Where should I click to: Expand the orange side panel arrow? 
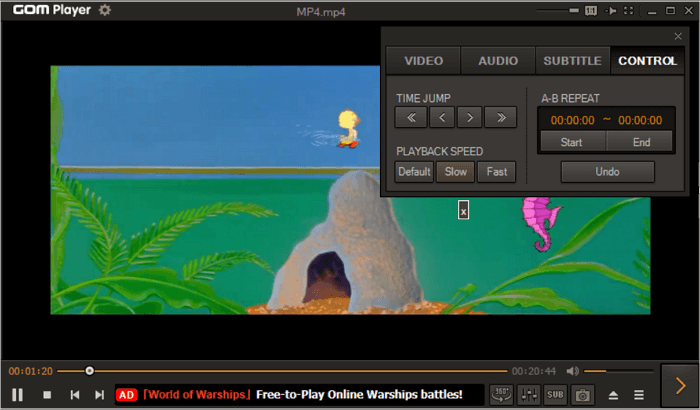680,386
